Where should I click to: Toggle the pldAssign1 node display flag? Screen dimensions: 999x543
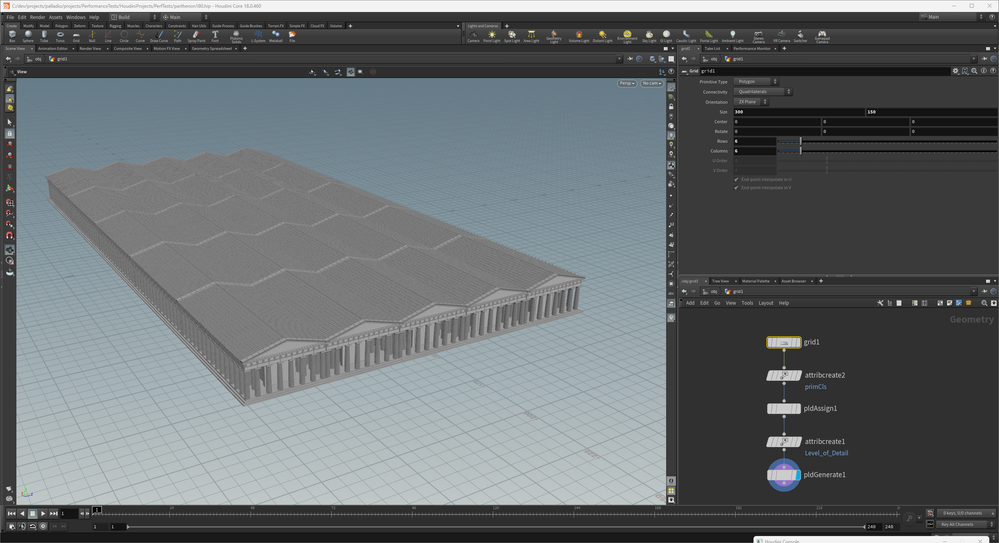798,409
